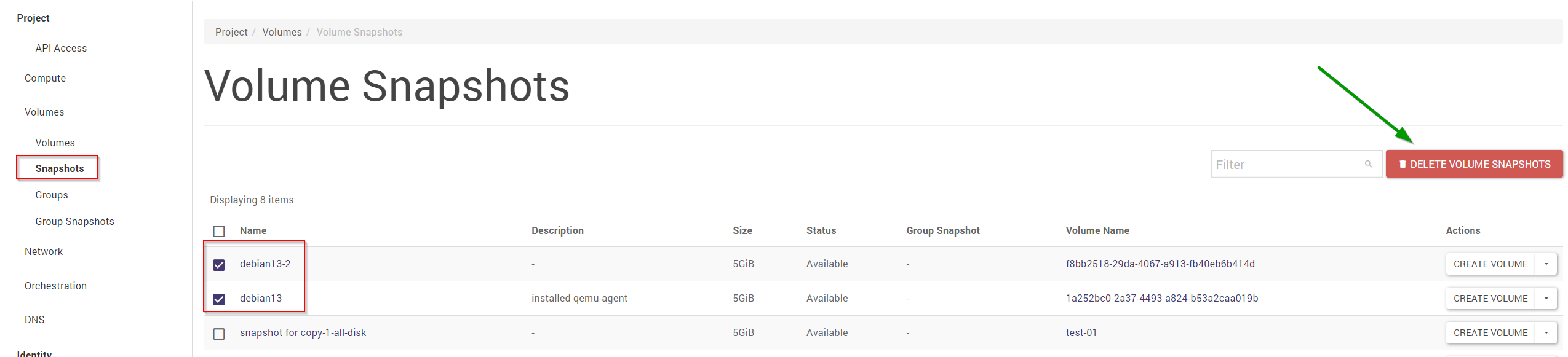Click the search magnifier icon in Filter
The height and width of the screenshot is (357, 1568).
[x=1368, y=164]
